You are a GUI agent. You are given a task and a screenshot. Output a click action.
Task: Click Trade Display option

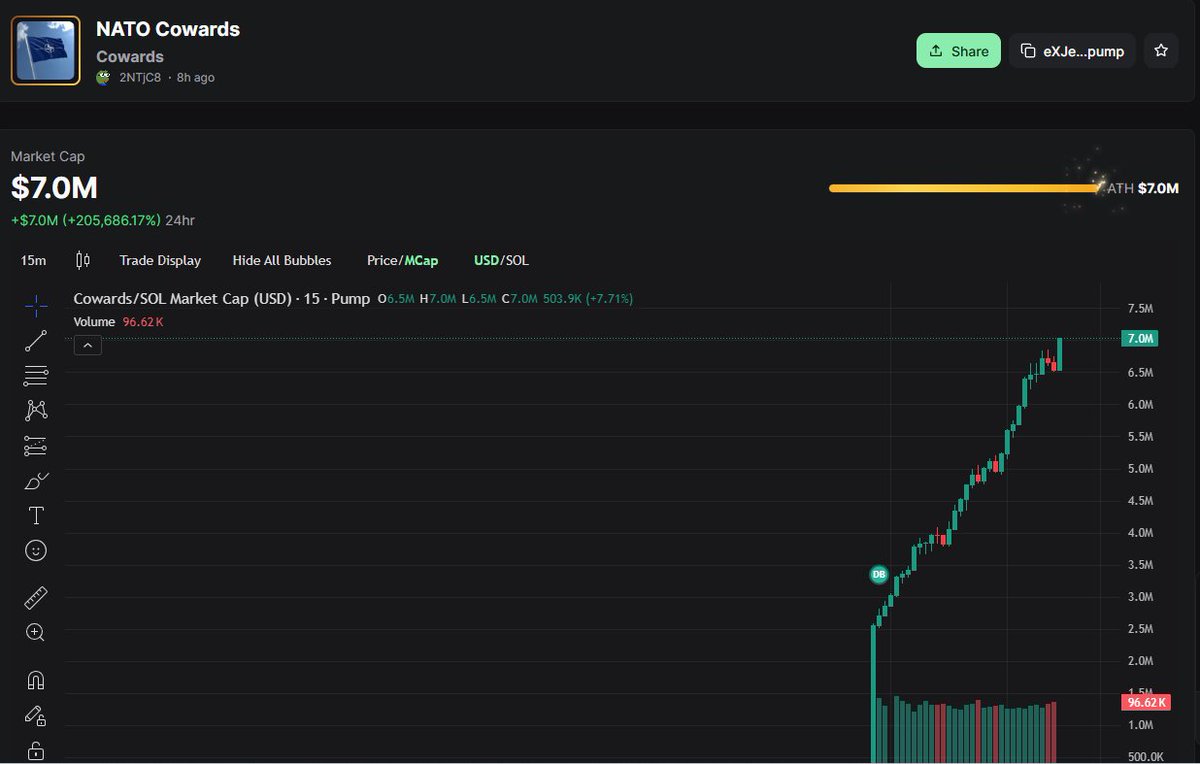[160, 260]
